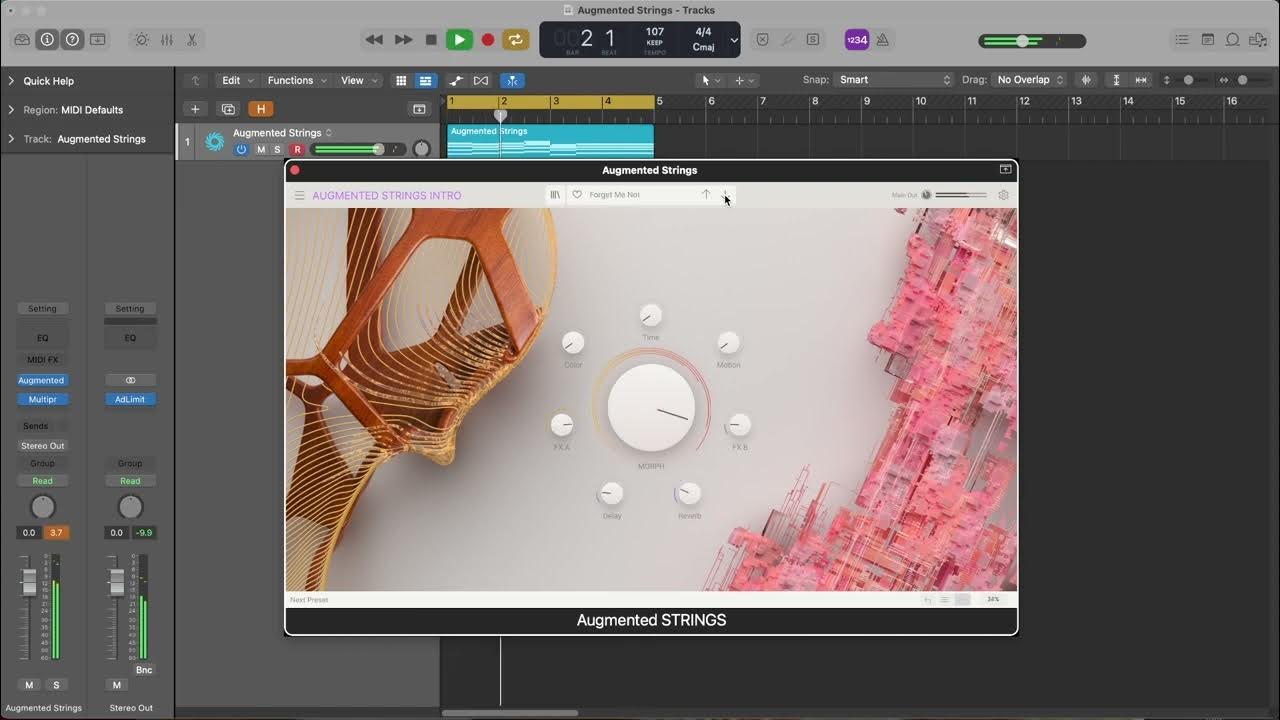Viewport: 1280px width, 720px height.
Task: Open the Functions menu in Tracks area
Action: tap(297, 80)
